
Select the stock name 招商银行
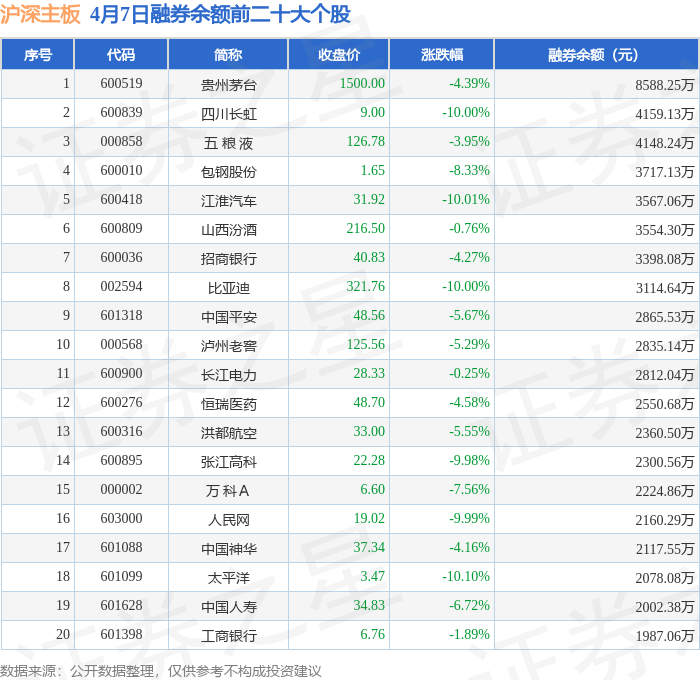(x=229, y=259)
